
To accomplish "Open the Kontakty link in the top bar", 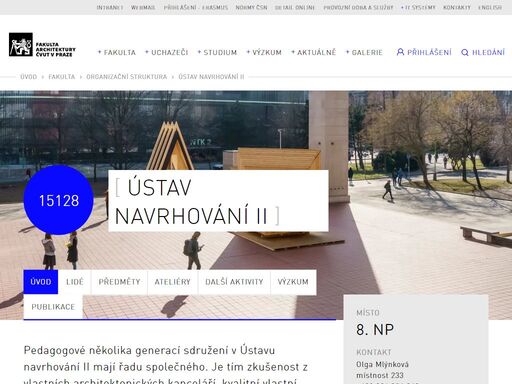I will 457,7.
